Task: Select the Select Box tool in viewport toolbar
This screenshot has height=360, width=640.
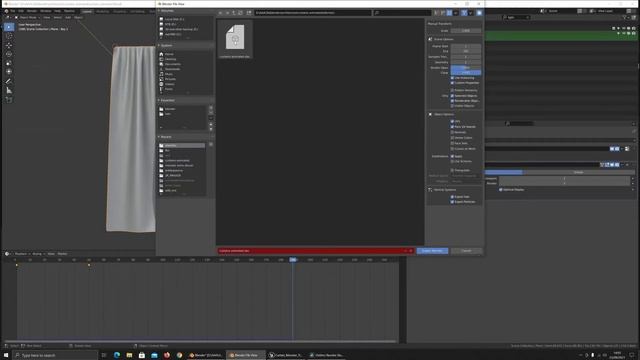Action: (9, 27)
